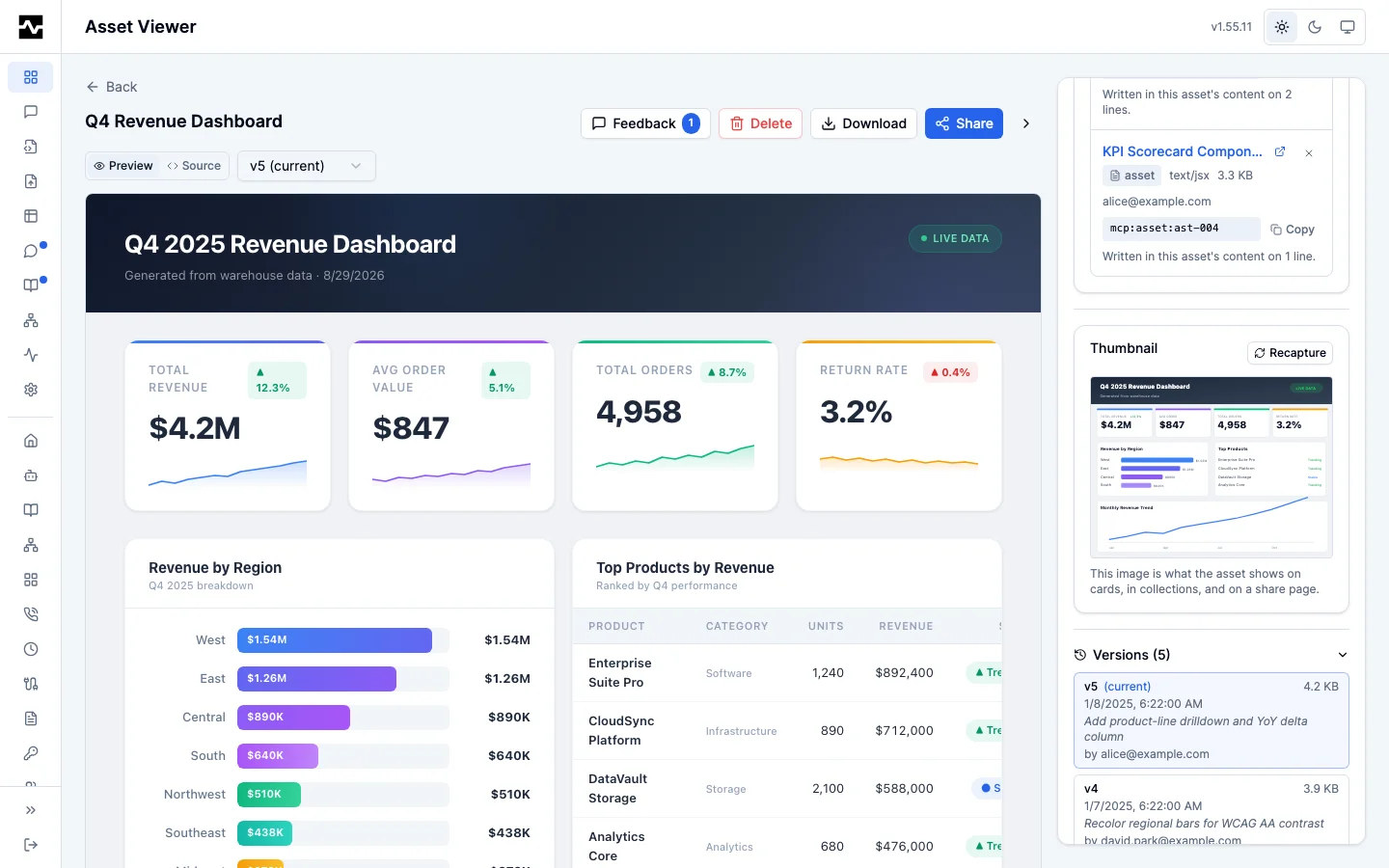Screen dimensions: 1389x868
Task: Expand the sidebar with double chevron icon
Action: coord(31,810)
